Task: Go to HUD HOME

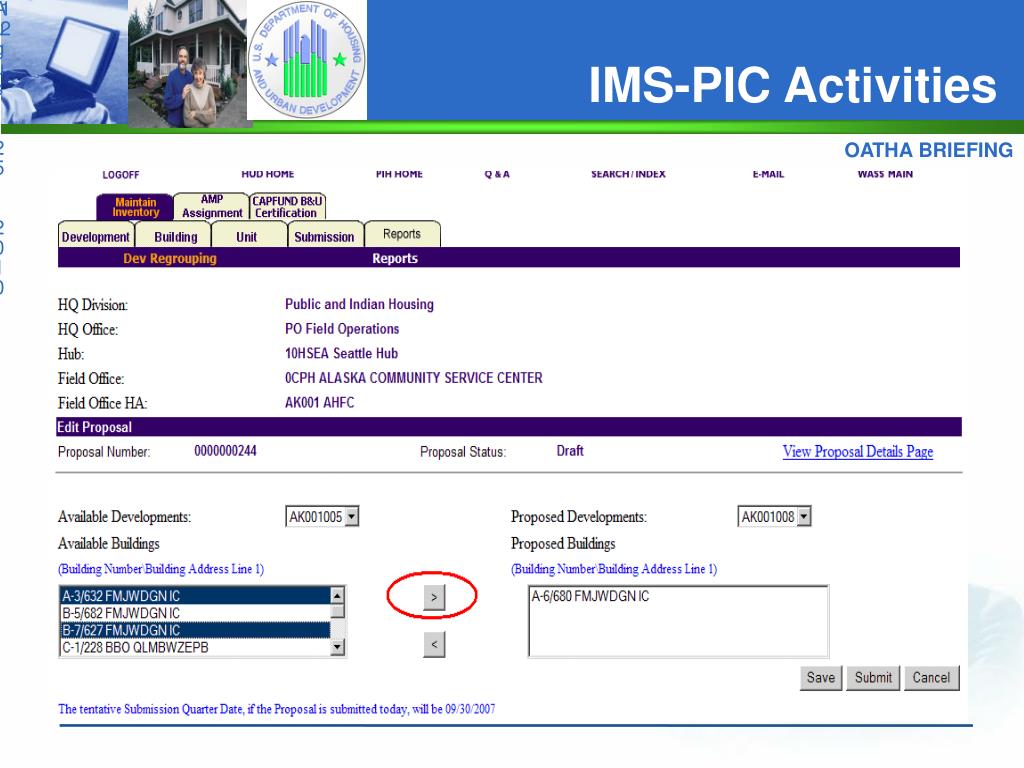Action: (268, 174)
